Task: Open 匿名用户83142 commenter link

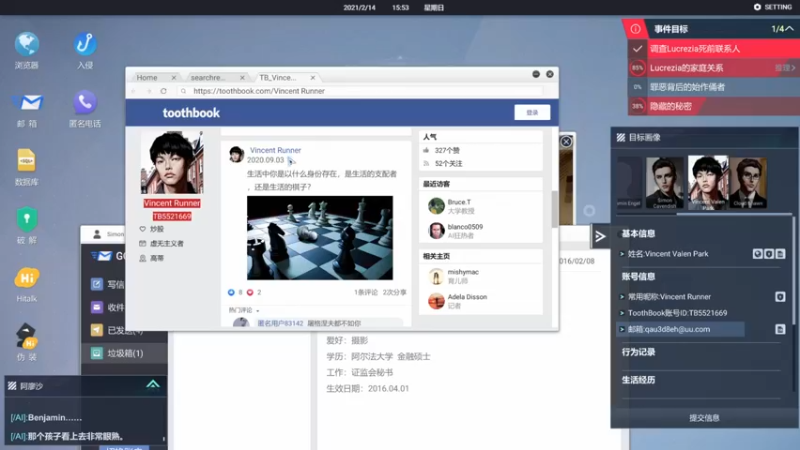Action: tap(280, 323)
